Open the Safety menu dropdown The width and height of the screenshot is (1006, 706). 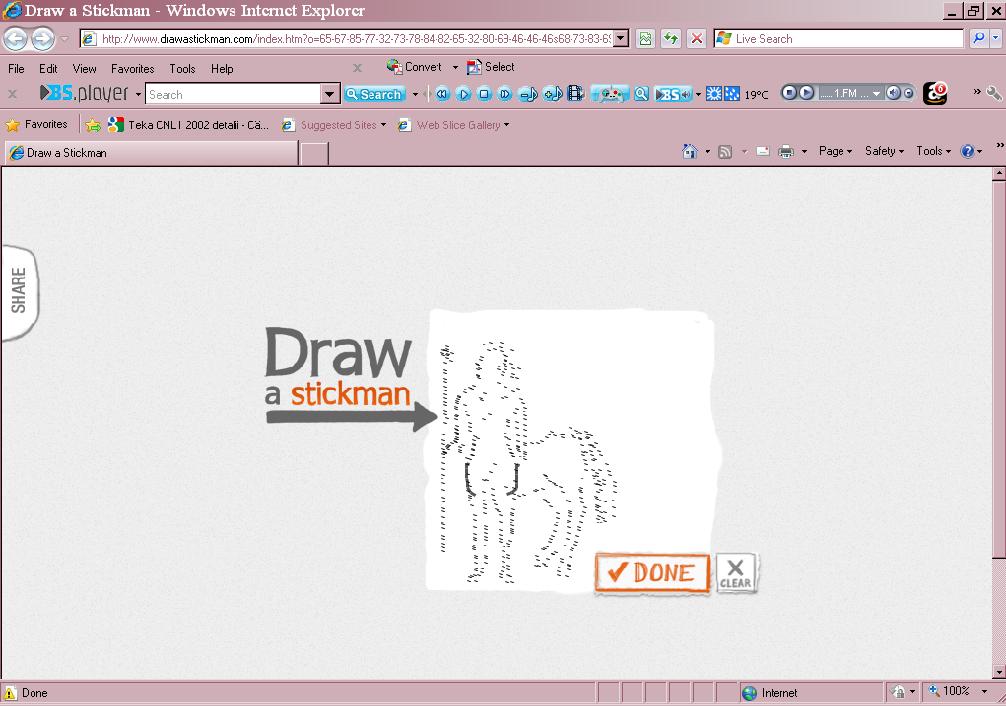[884, 151]
